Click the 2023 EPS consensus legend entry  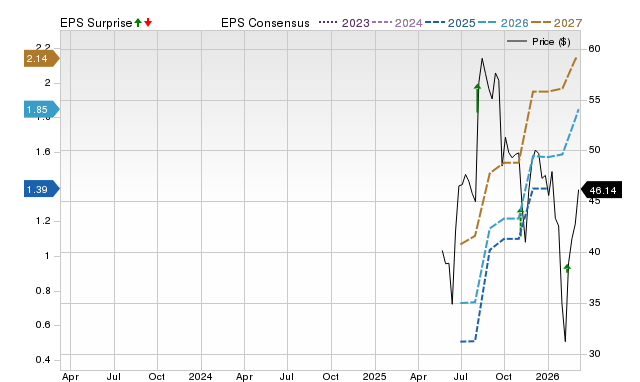point(344,23)
